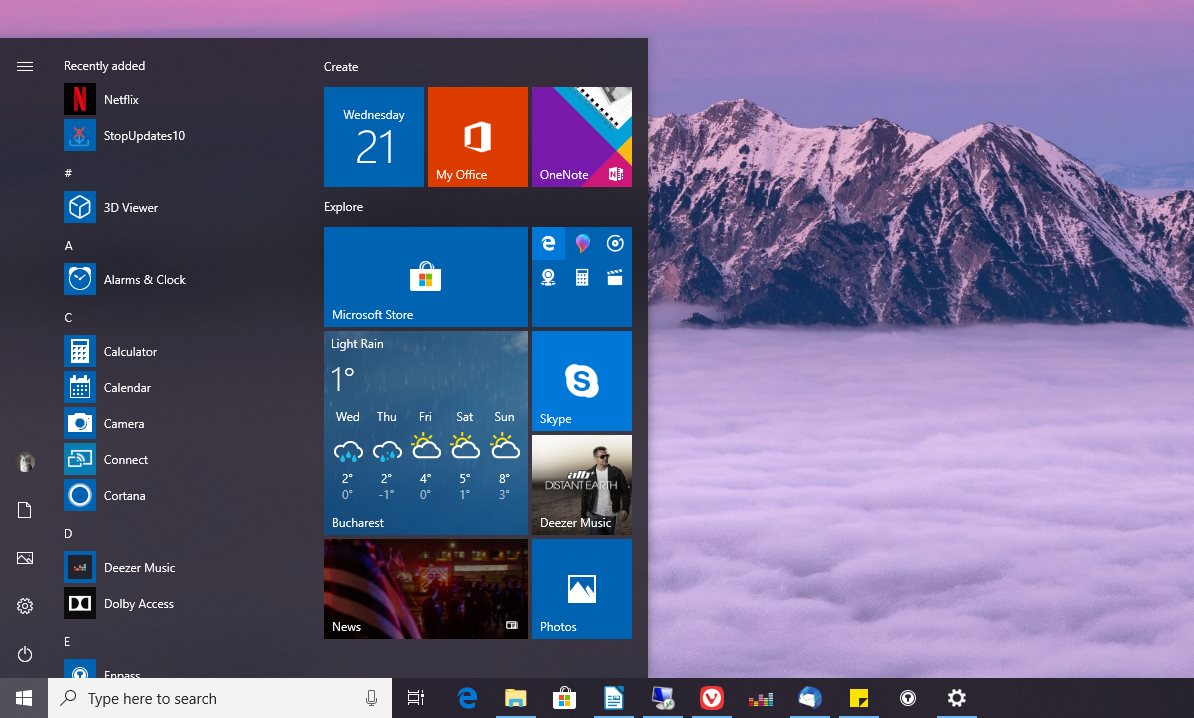Click the A letter header in app list
Screen dimensions: 1194x718
(69, 245)
